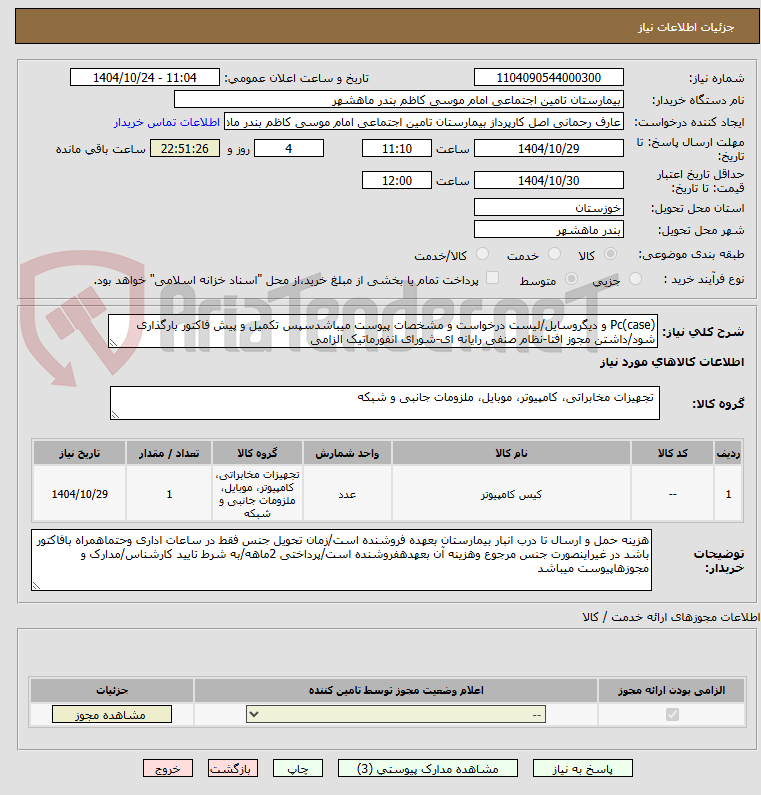The image size is (761, 795).
Task: Click the شماره نیاز field 1104090544000300
Action: pos(549,78)
